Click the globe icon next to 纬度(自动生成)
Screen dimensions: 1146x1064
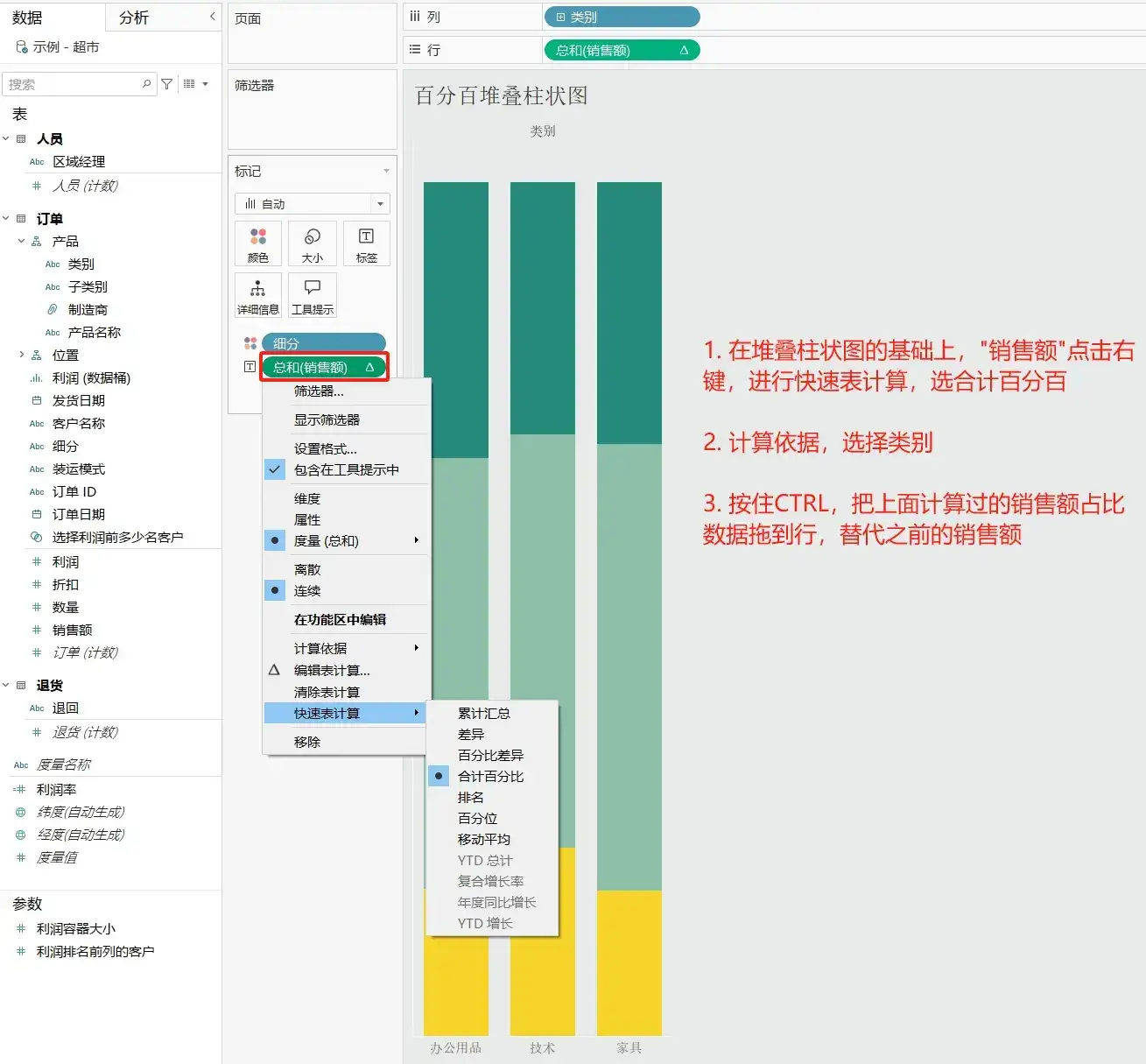coord(19,811)
